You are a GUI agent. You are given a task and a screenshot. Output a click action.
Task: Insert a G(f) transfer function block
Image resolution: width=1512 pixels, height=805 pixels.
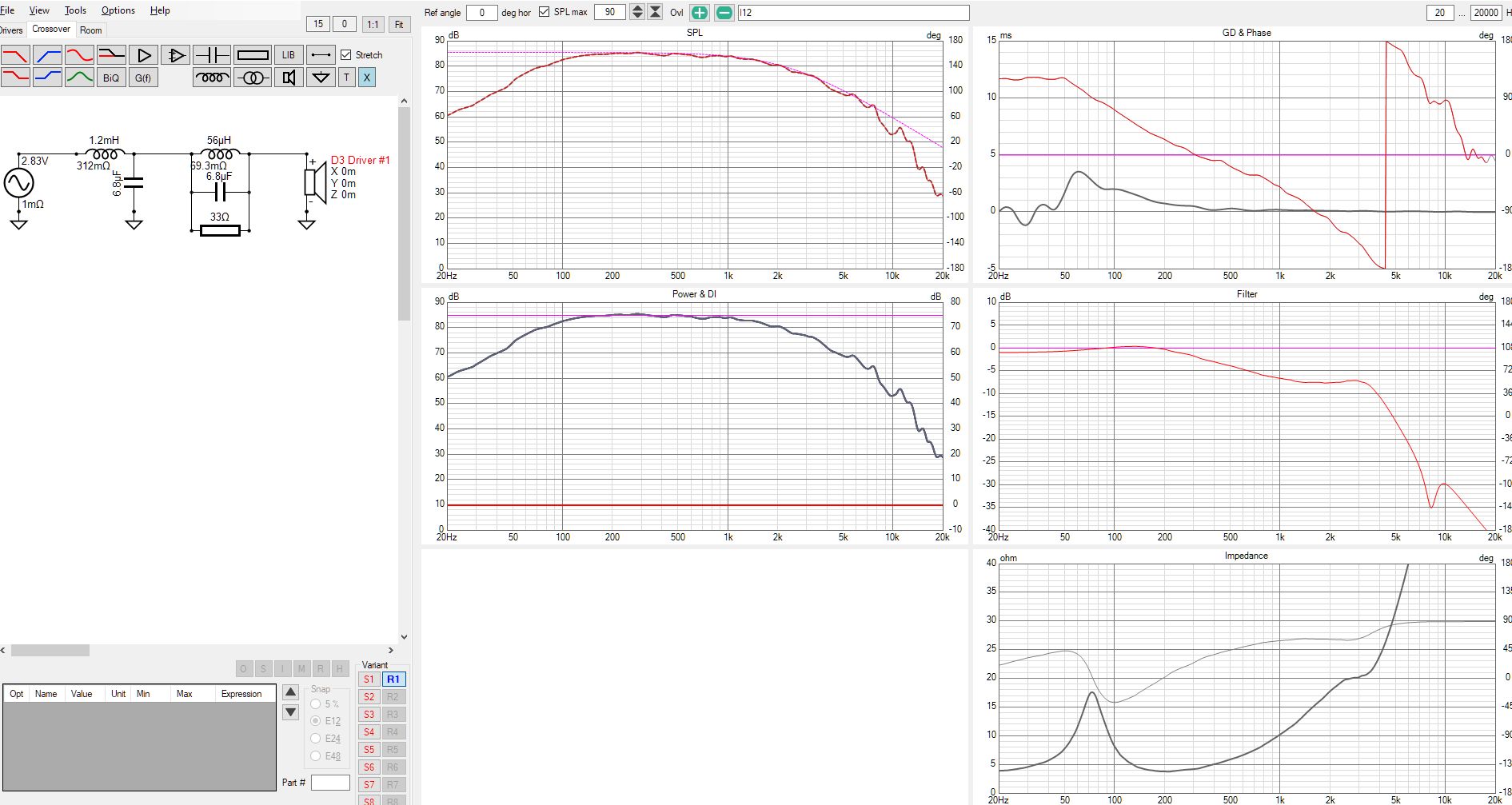(143, 78)
